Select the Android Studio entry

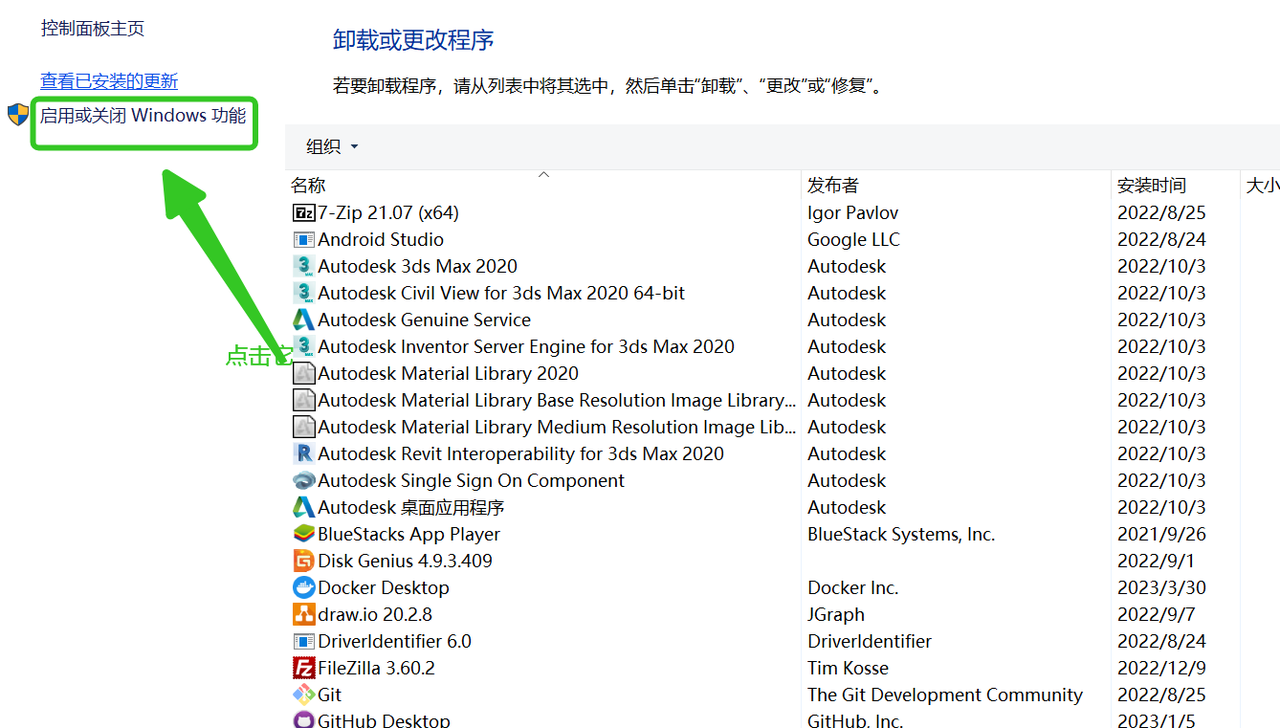click(381, 240)
